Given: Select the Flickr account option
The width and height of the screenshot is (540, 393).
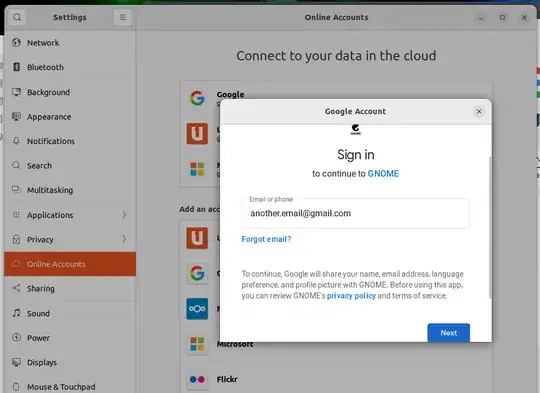Looking at the screenshot, I should pyautogui.click(x=336, y=379).
